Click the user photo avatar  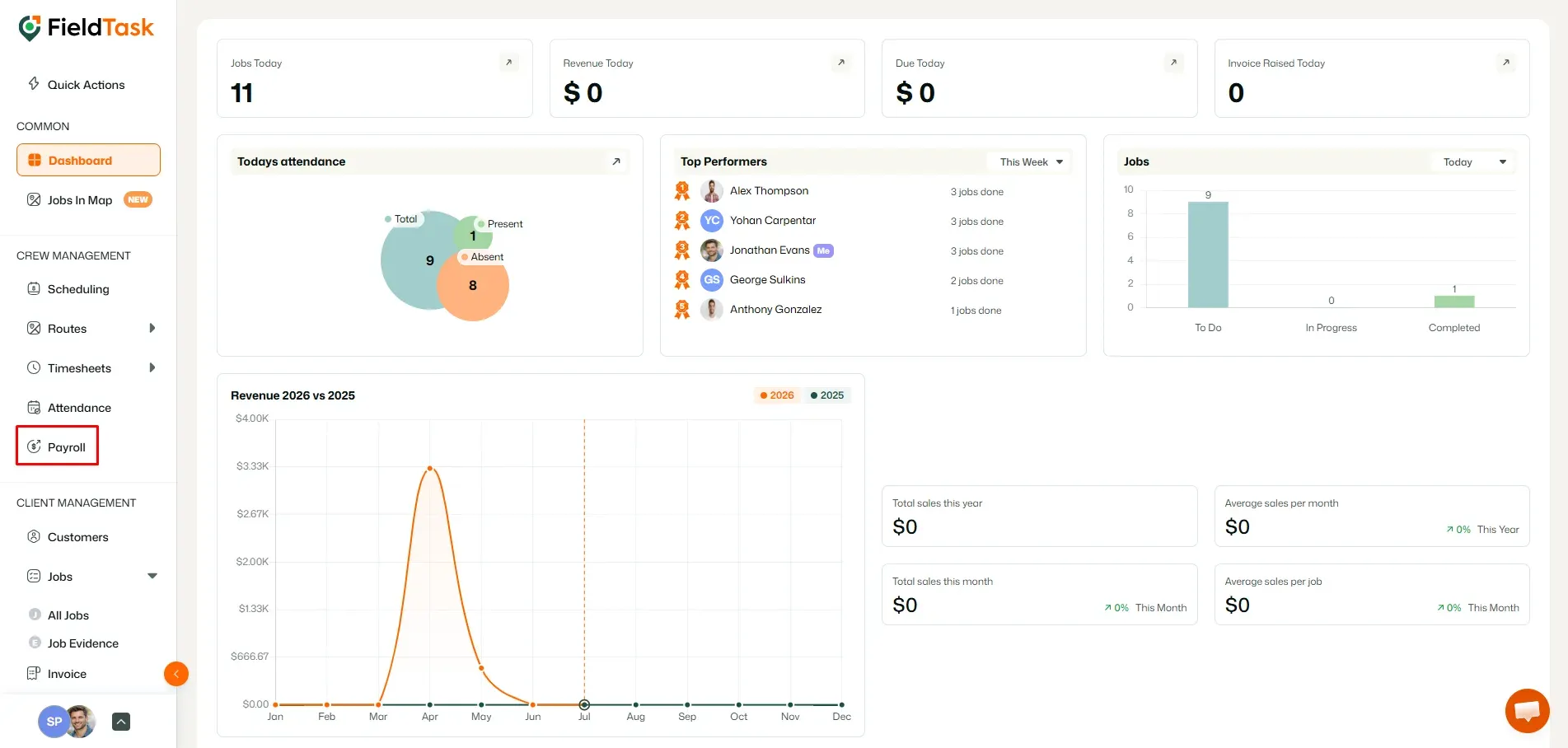pyautogui.click(x=81, y=722)
